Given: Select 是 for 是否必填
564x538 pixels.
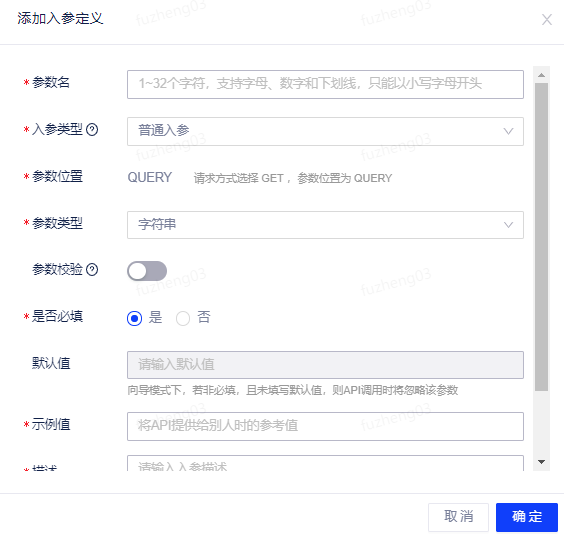Looking at the screenshot, I should pos(135,318).
